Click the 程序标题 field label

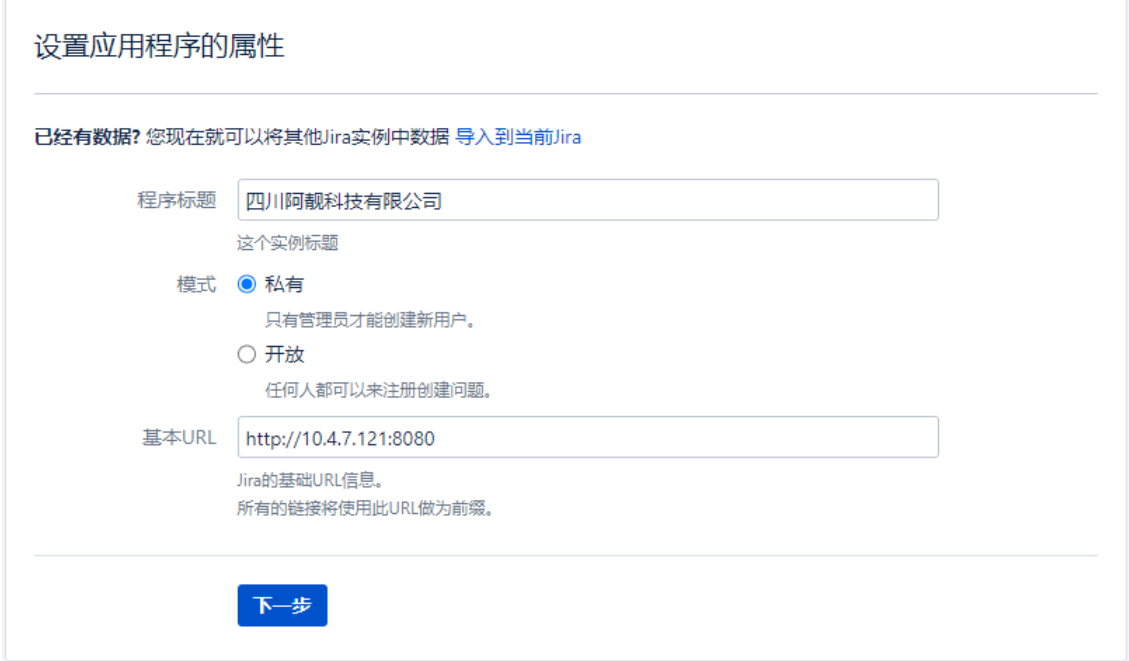[177, 200]
